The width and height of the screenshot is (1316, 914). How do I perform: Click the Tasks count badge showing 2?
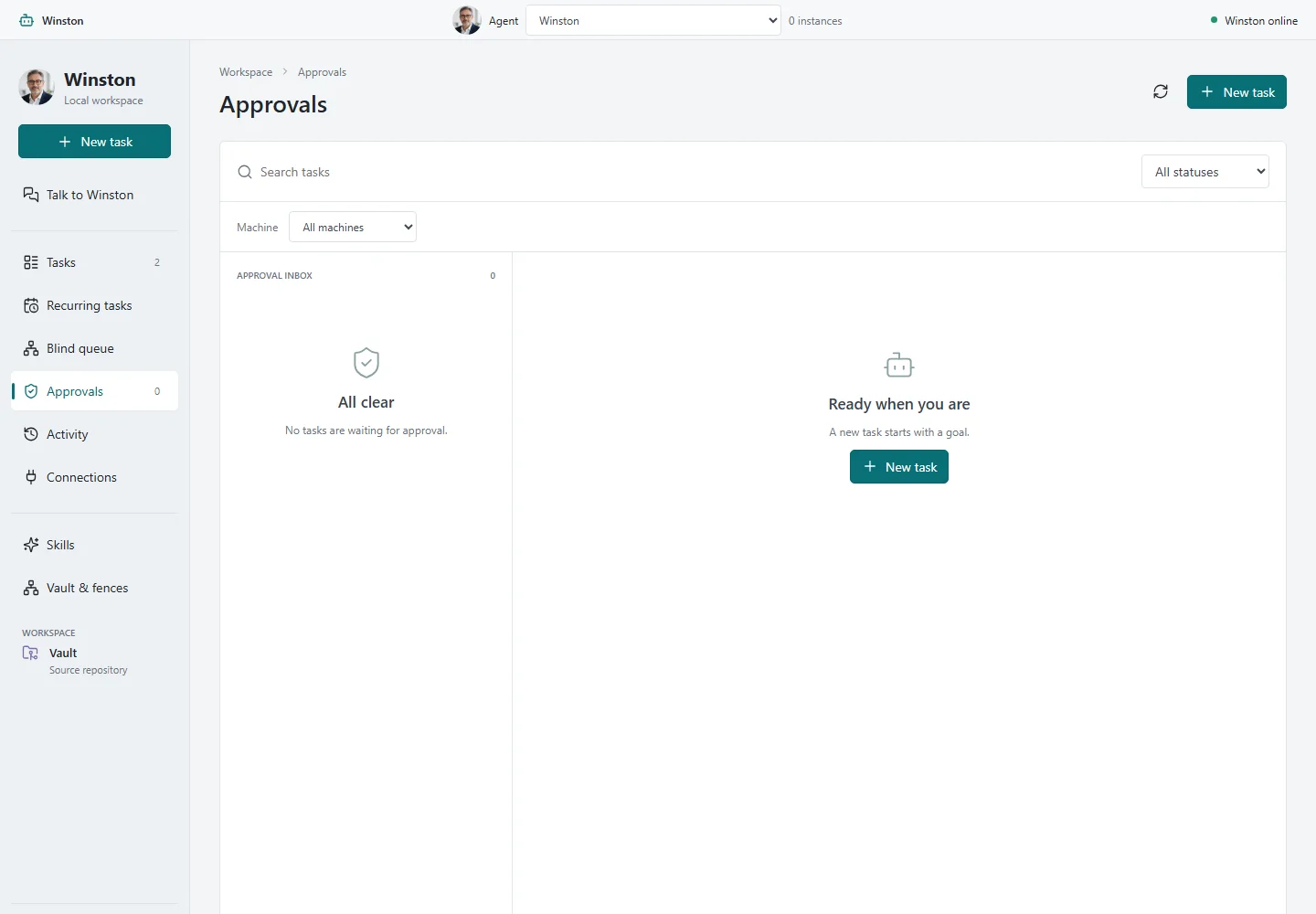(x=157, y=262)
